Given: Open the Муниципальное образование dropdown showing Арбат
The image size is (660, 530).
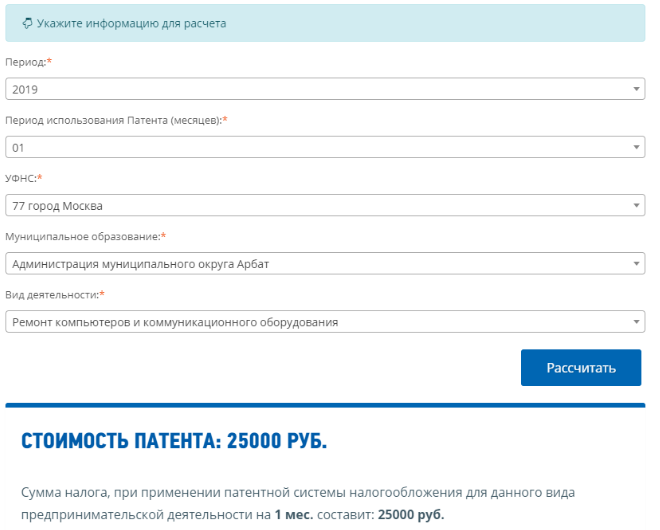Looking at the screenshot, I should coord(325,264).
